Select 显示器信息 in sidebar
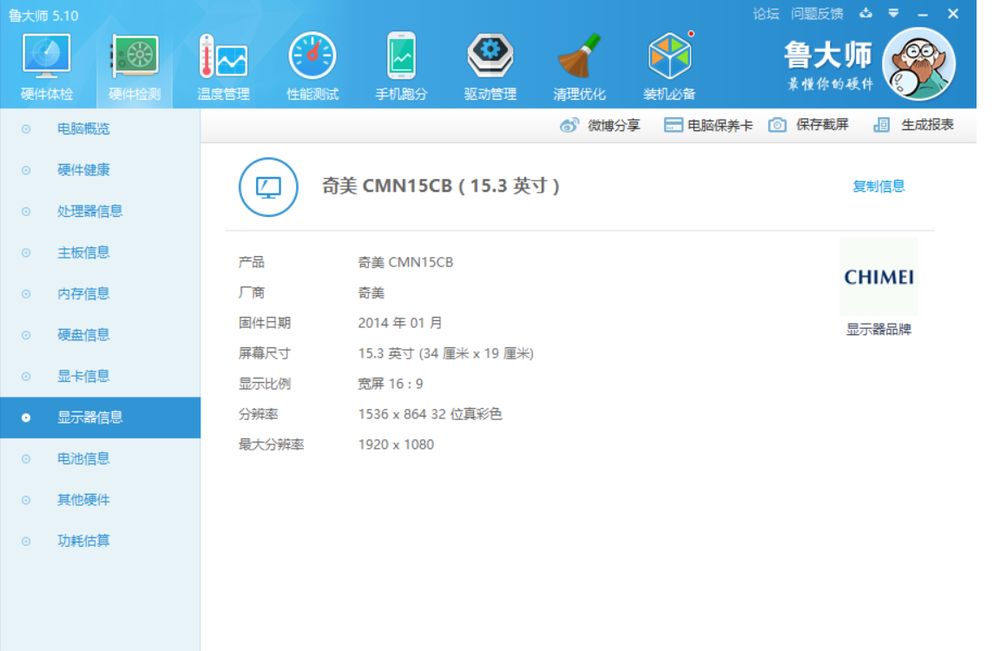 coord(100,418)
